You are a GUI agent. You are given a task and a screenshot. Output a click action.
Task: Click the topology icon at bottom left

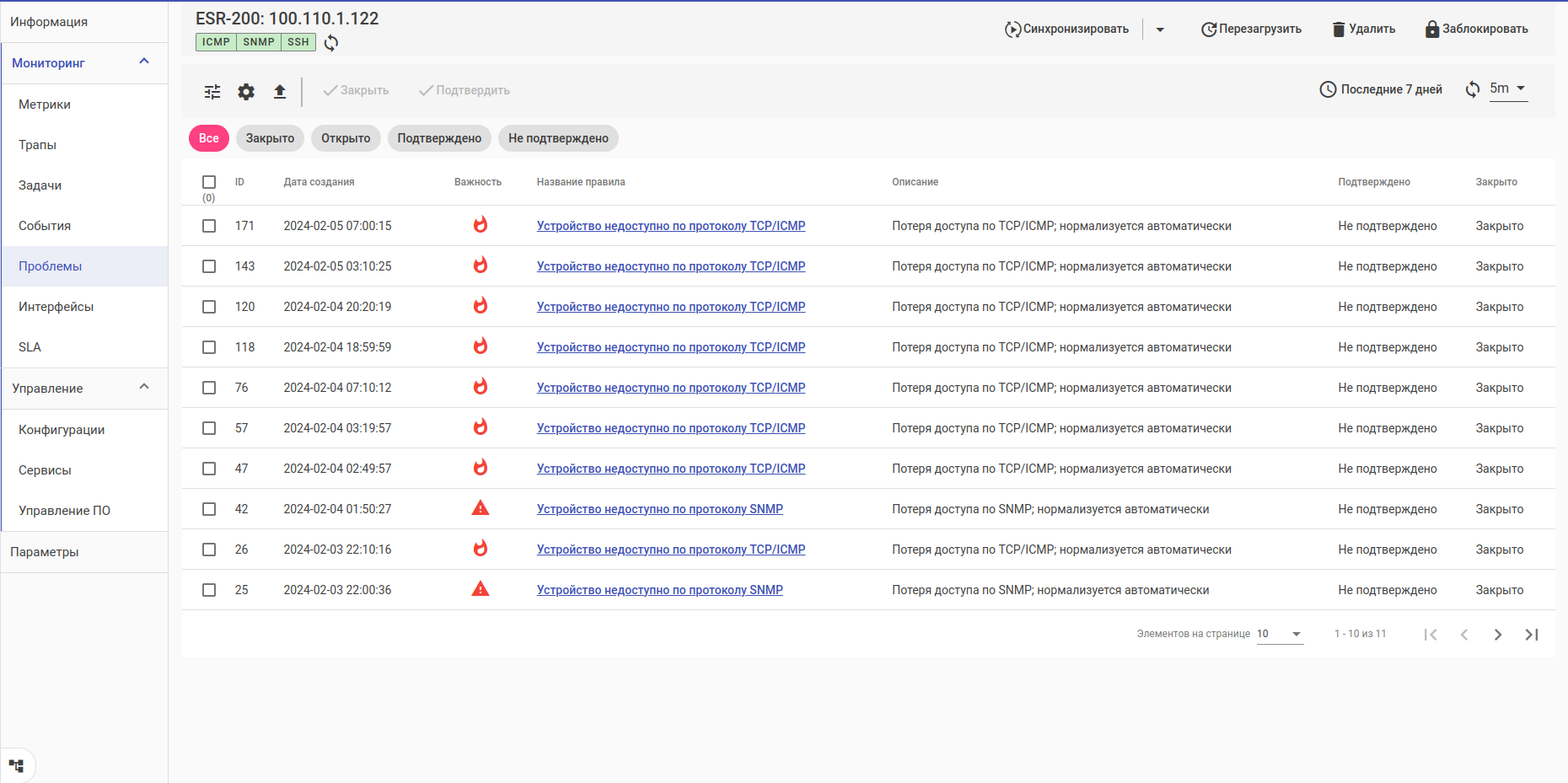[x=17, y=766]
